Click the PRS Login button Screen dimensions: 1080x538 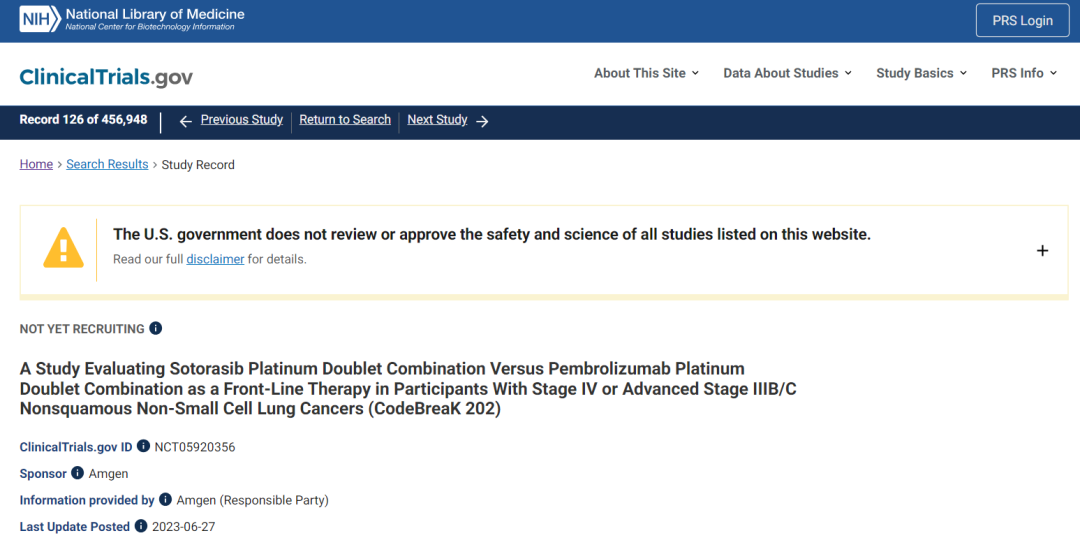[1022, 21]
